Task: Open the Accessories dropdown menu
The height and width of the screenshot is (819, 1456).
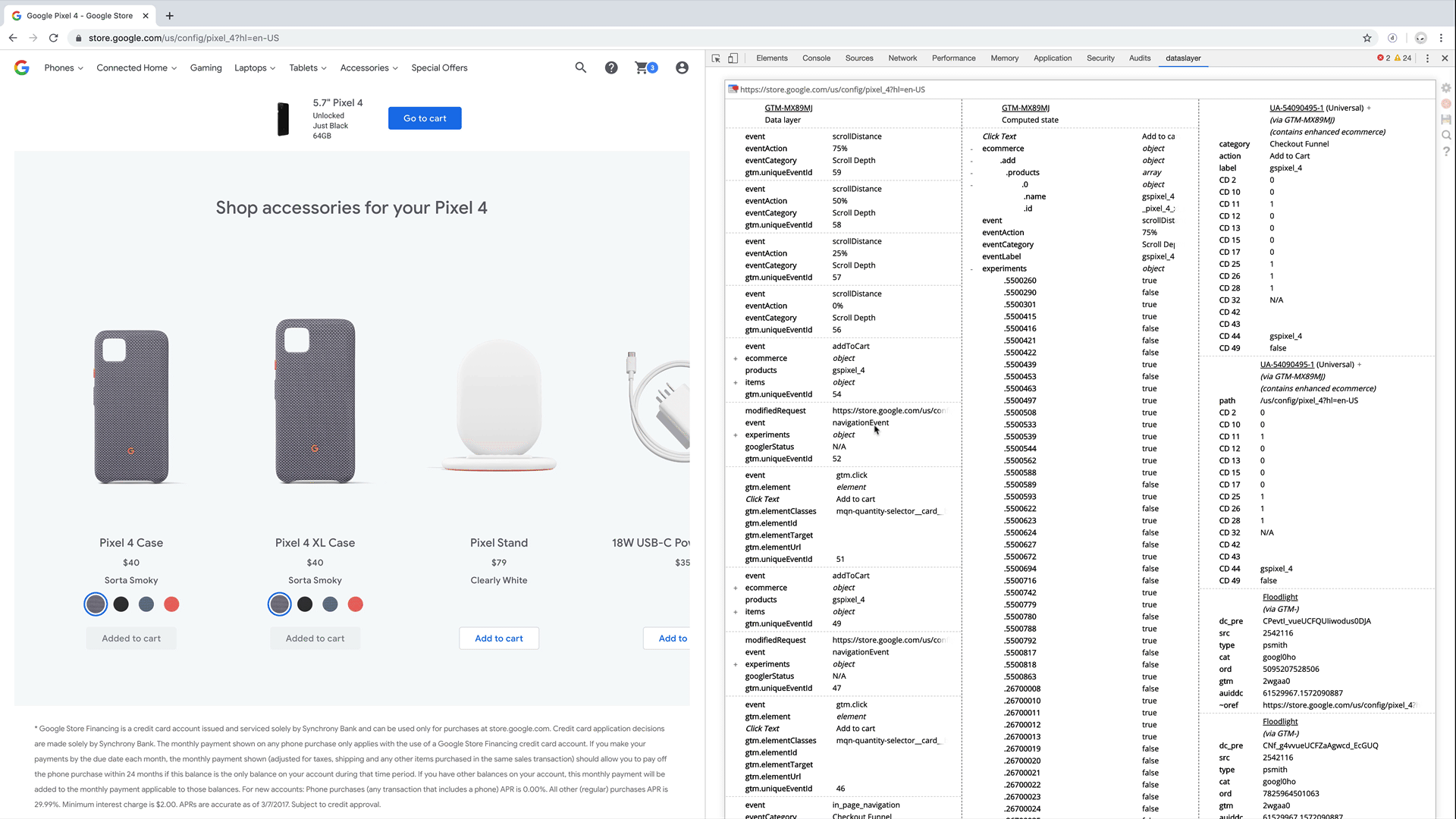Action: pos(369,68)
